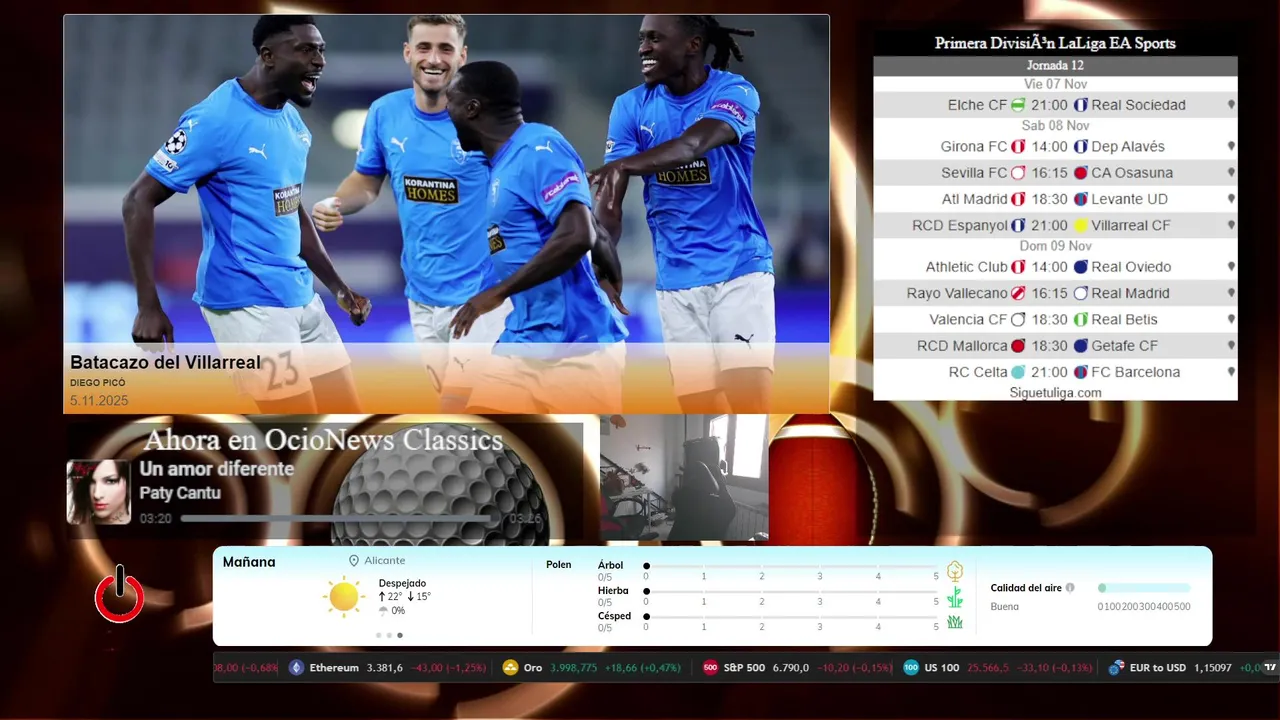Open the Sigue­tuliga.com link

pyautogui.click(x=1055, y=393)
